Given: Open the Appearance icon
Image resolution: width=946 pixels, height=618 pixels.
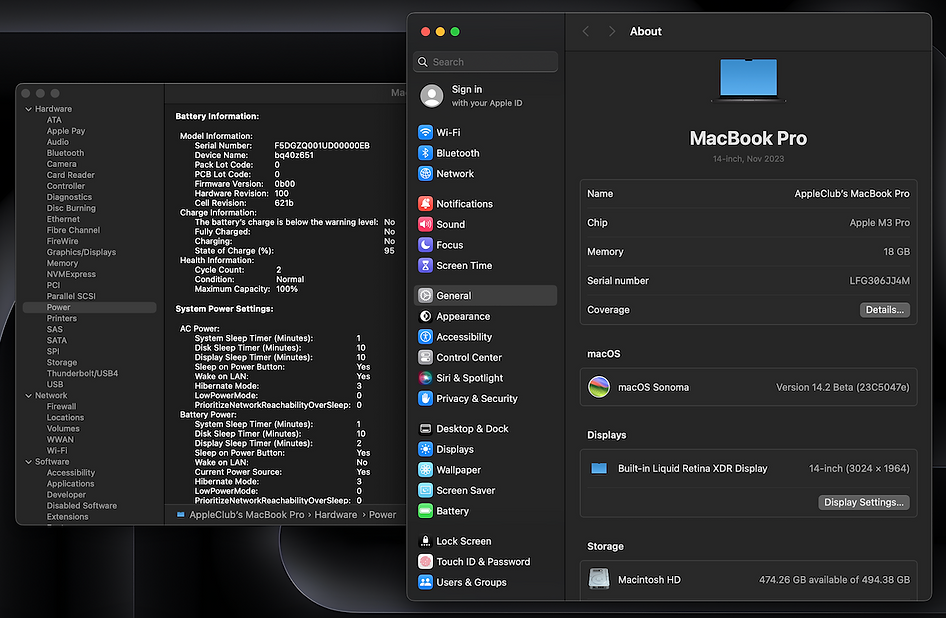Looking at the screenshot, I should (425, 316).
